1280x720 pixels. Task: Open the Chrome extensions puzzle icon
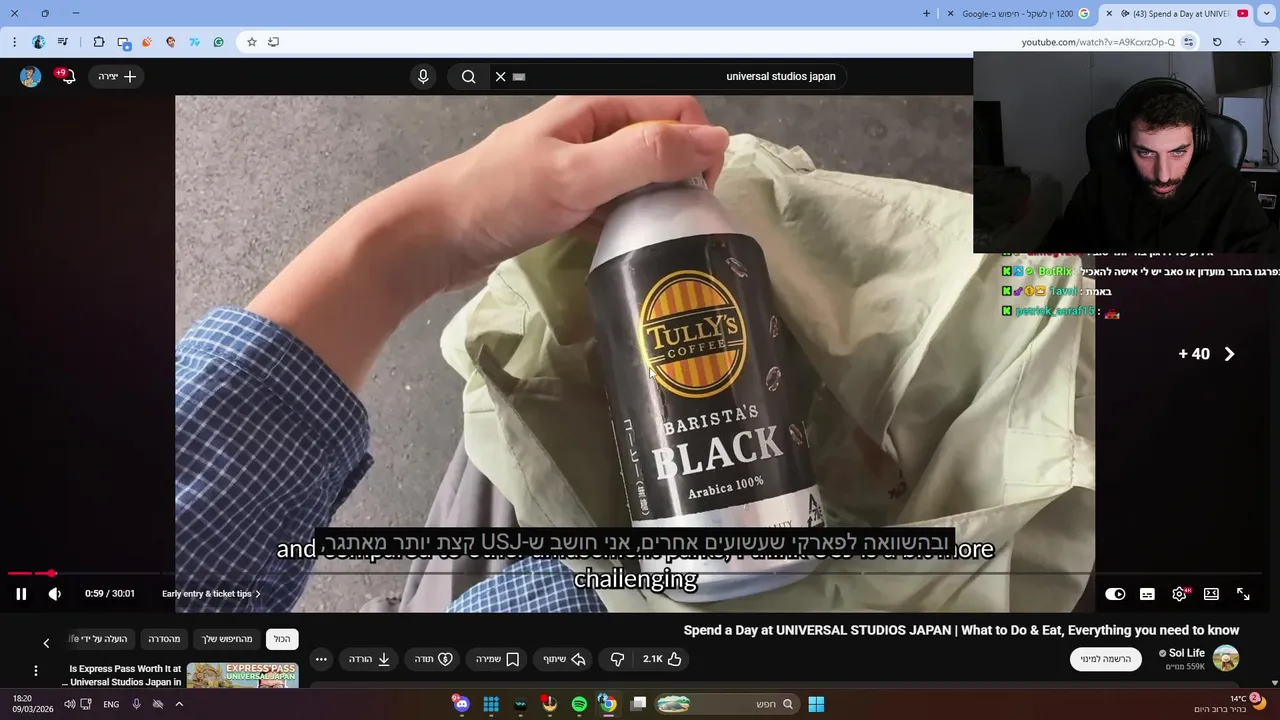(99, 42)
